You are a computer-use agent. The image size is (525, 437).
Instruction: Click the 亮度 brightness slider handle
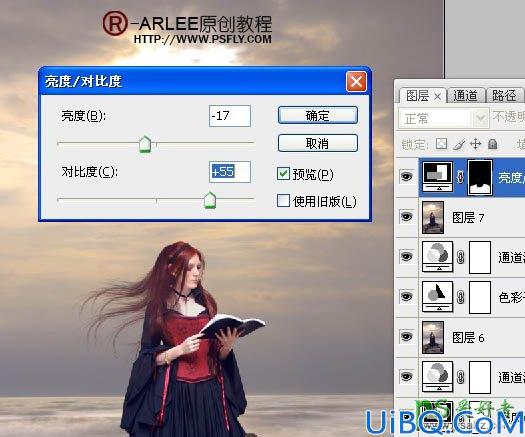[145, 145]
